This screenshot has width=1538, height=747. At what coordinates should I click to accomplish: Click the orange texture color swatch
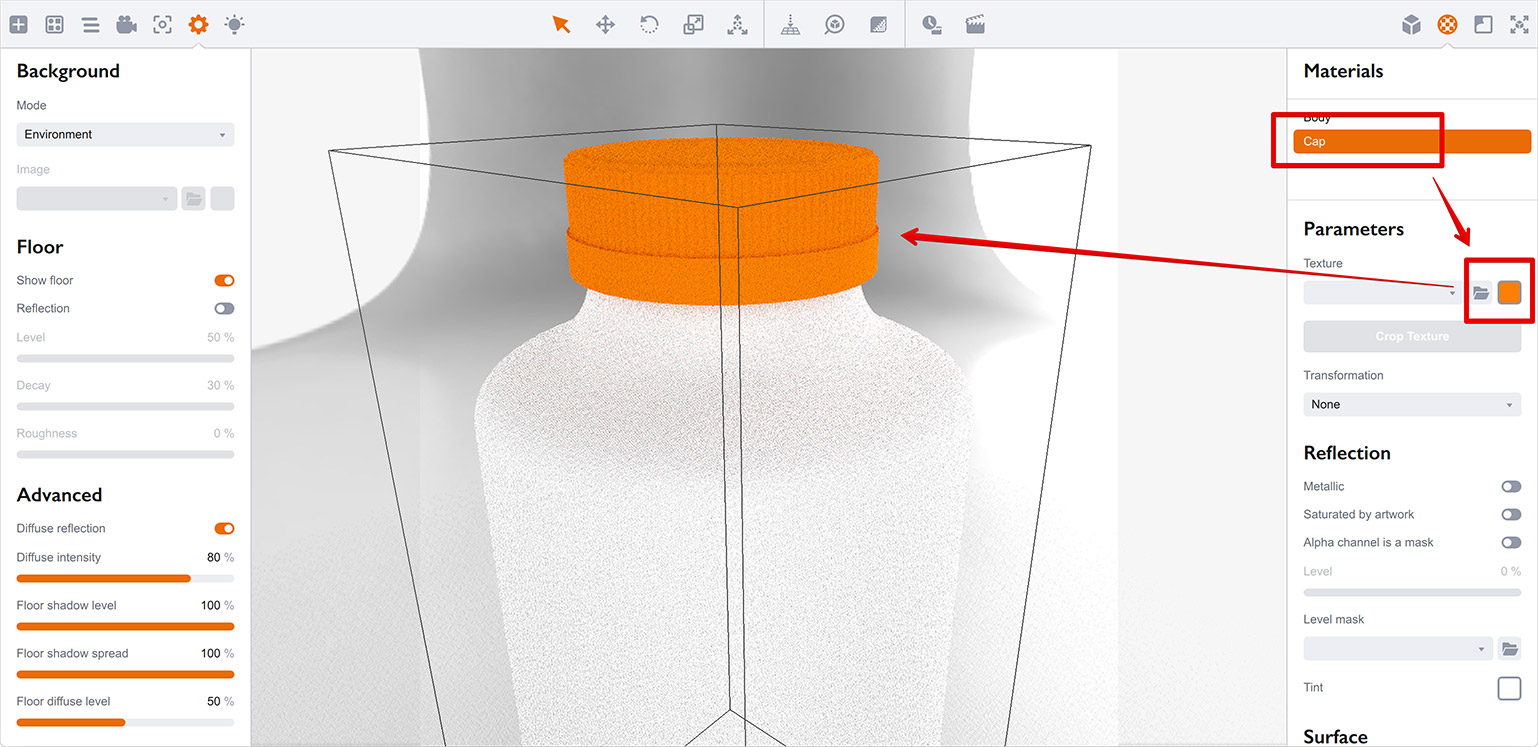point(1509,293)
